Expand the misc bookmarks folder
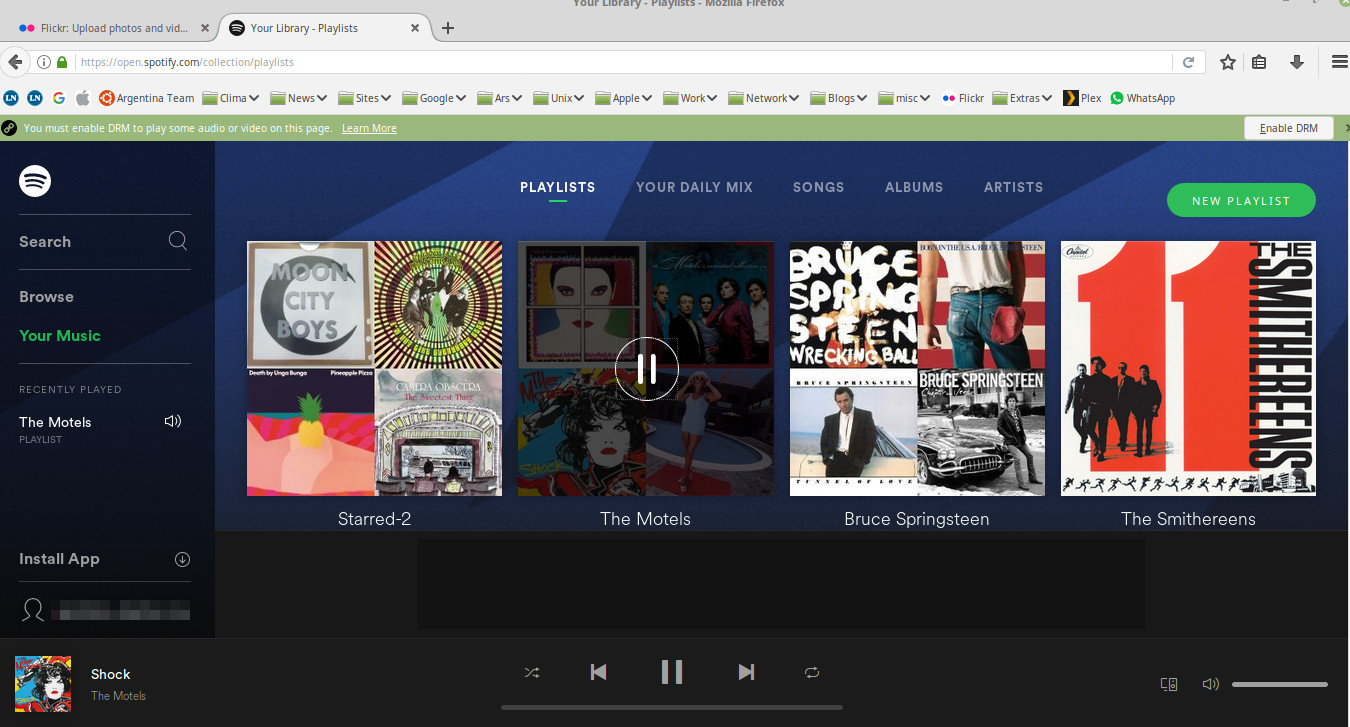The height and width of the screenshot is (727, 1350). 905,98
